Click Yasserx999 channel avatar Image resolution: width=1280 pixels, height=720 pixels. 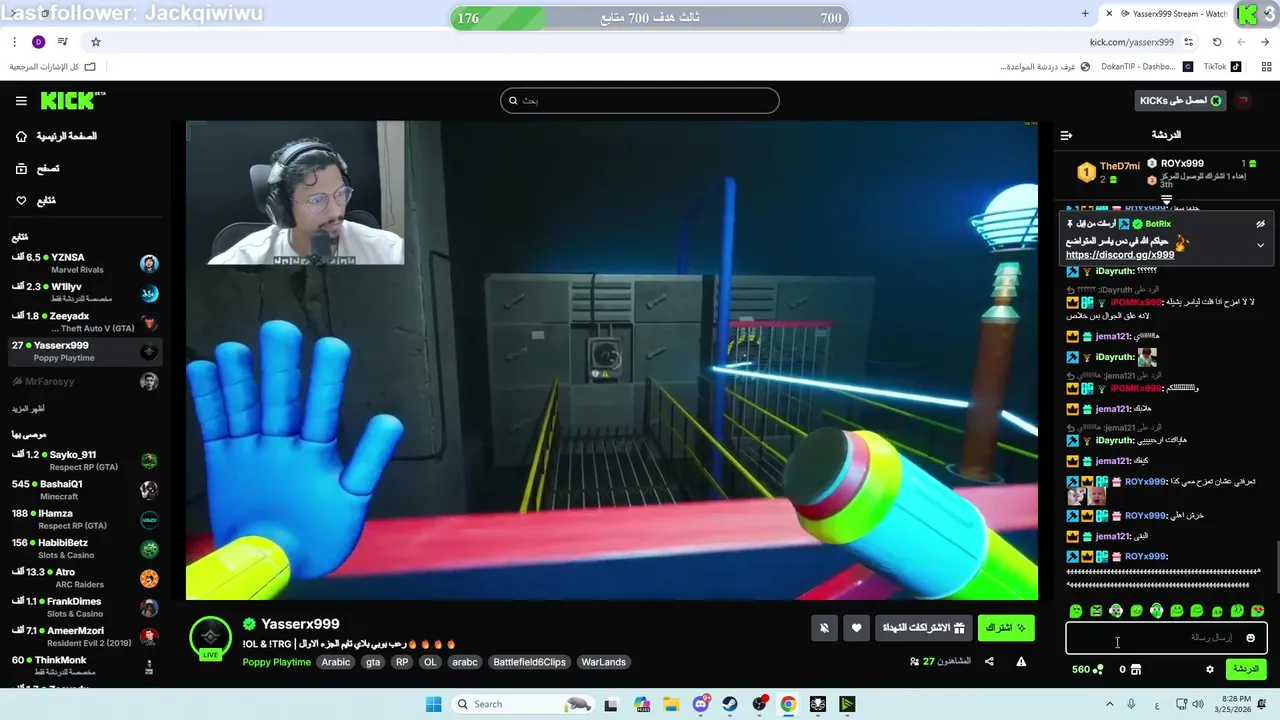210,636
